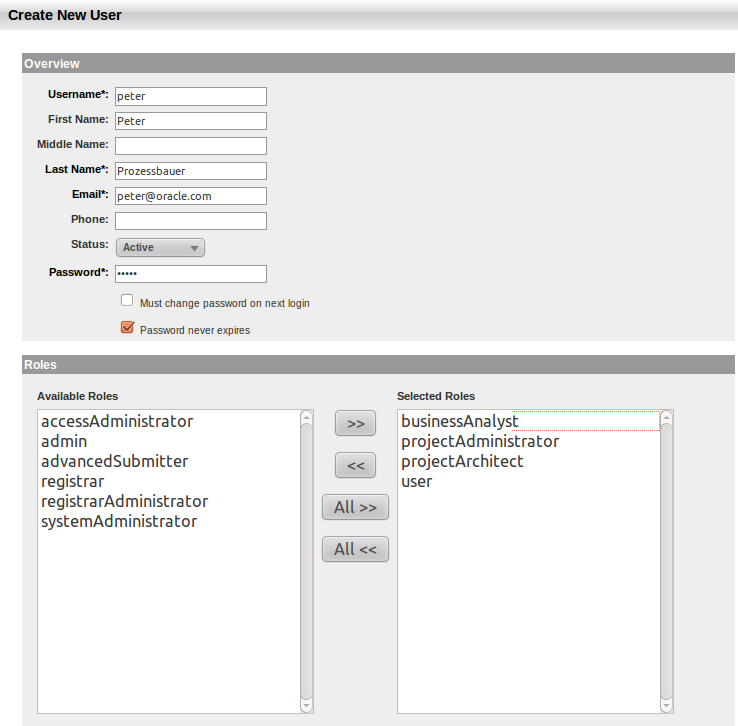This screenshot has height=726, width=738.
Task: Select accessAdministrator in Available Roles
Action: coord(169,421)
